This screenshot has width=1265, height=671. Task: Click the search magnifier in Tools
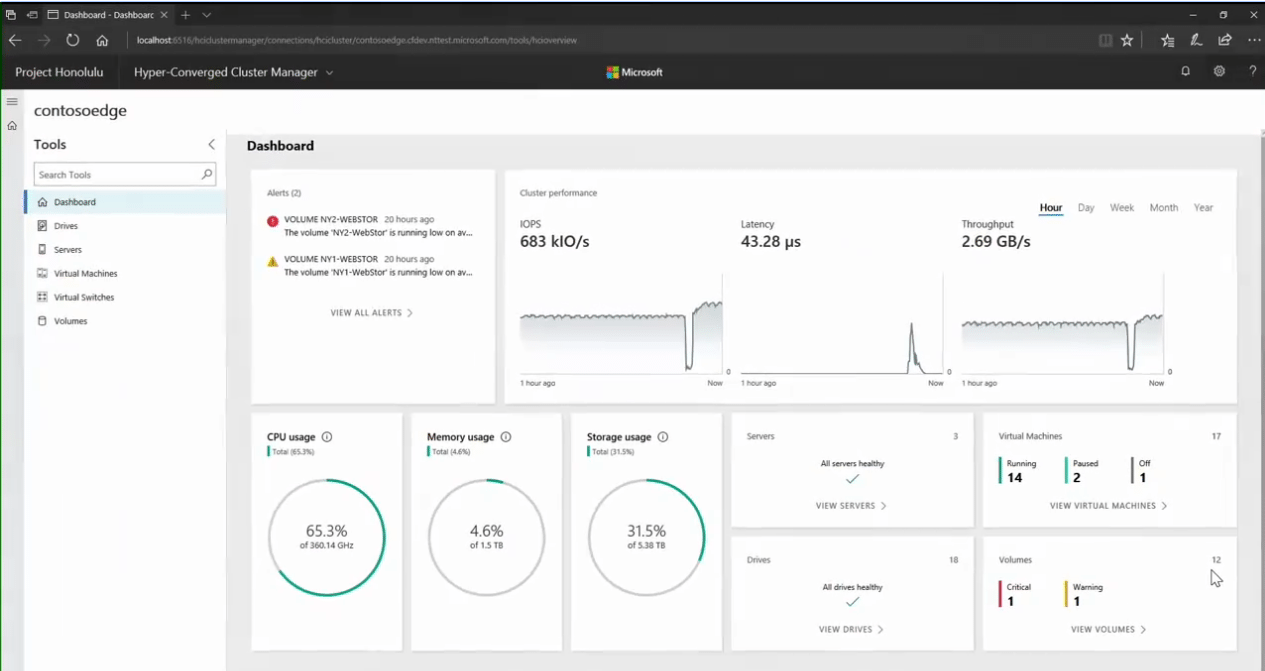pyautogui.click(x=207, y=174)
